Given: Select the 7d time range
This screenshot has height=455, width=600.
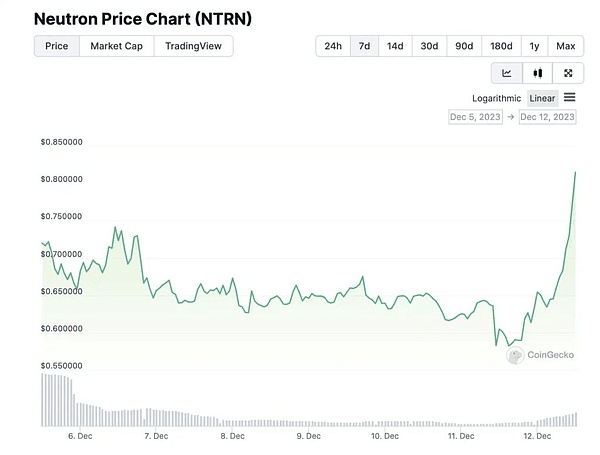Looking at the screenshot, I should (365, 46).
